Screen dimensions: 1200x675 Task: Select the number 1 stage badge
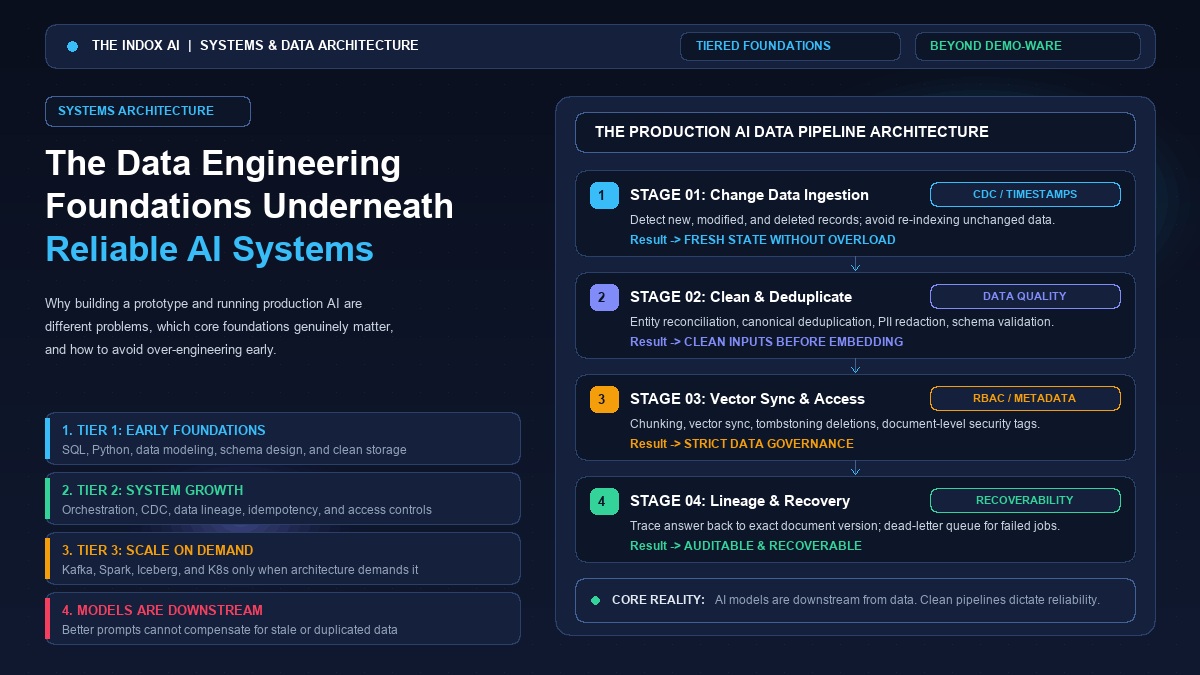(604, 195)
